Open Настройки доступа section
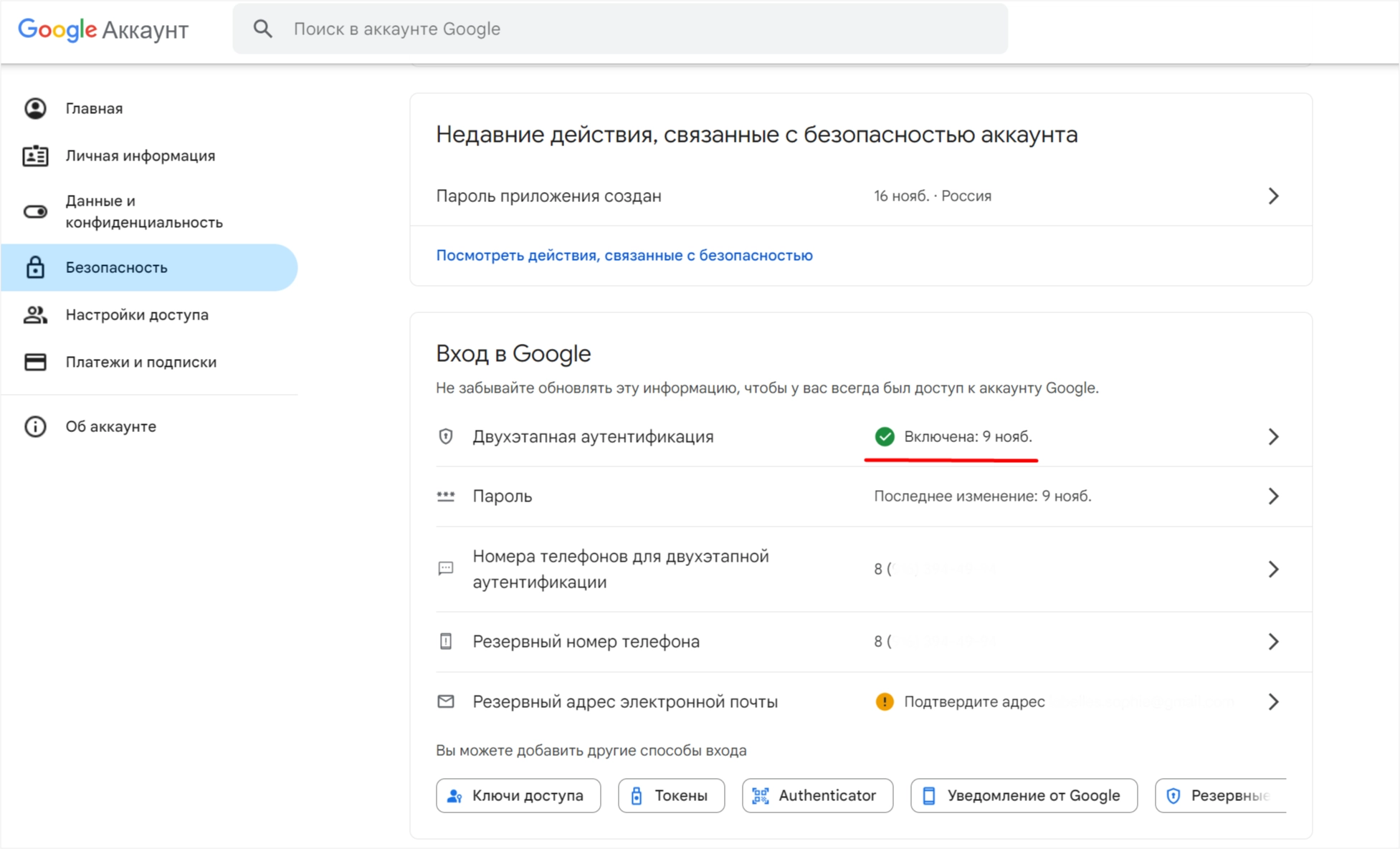The height and width of the screenshot is (849, 1400). [149, 315]
